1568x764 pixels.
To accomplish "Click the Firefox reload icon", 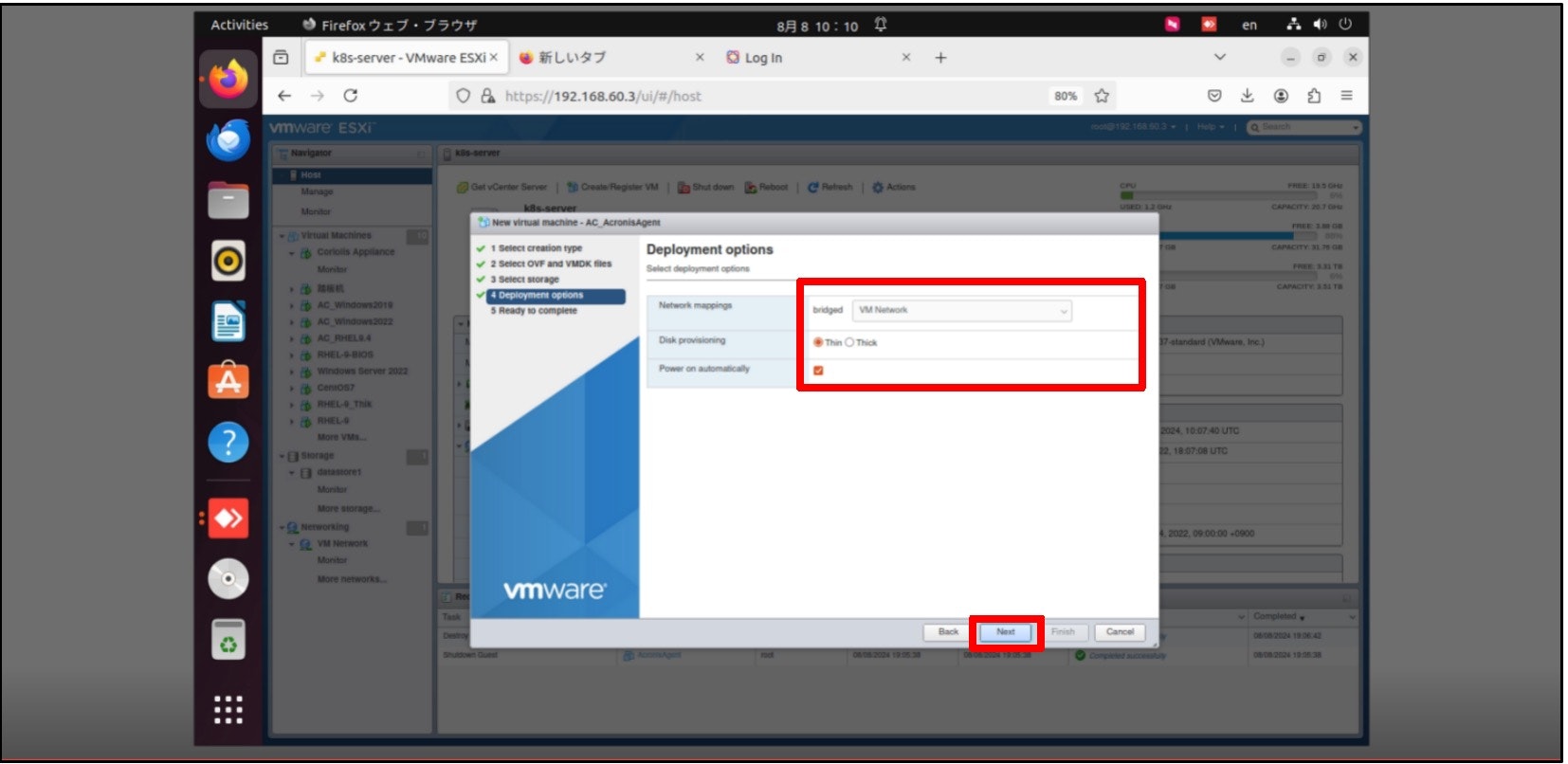I will (351, 96).
